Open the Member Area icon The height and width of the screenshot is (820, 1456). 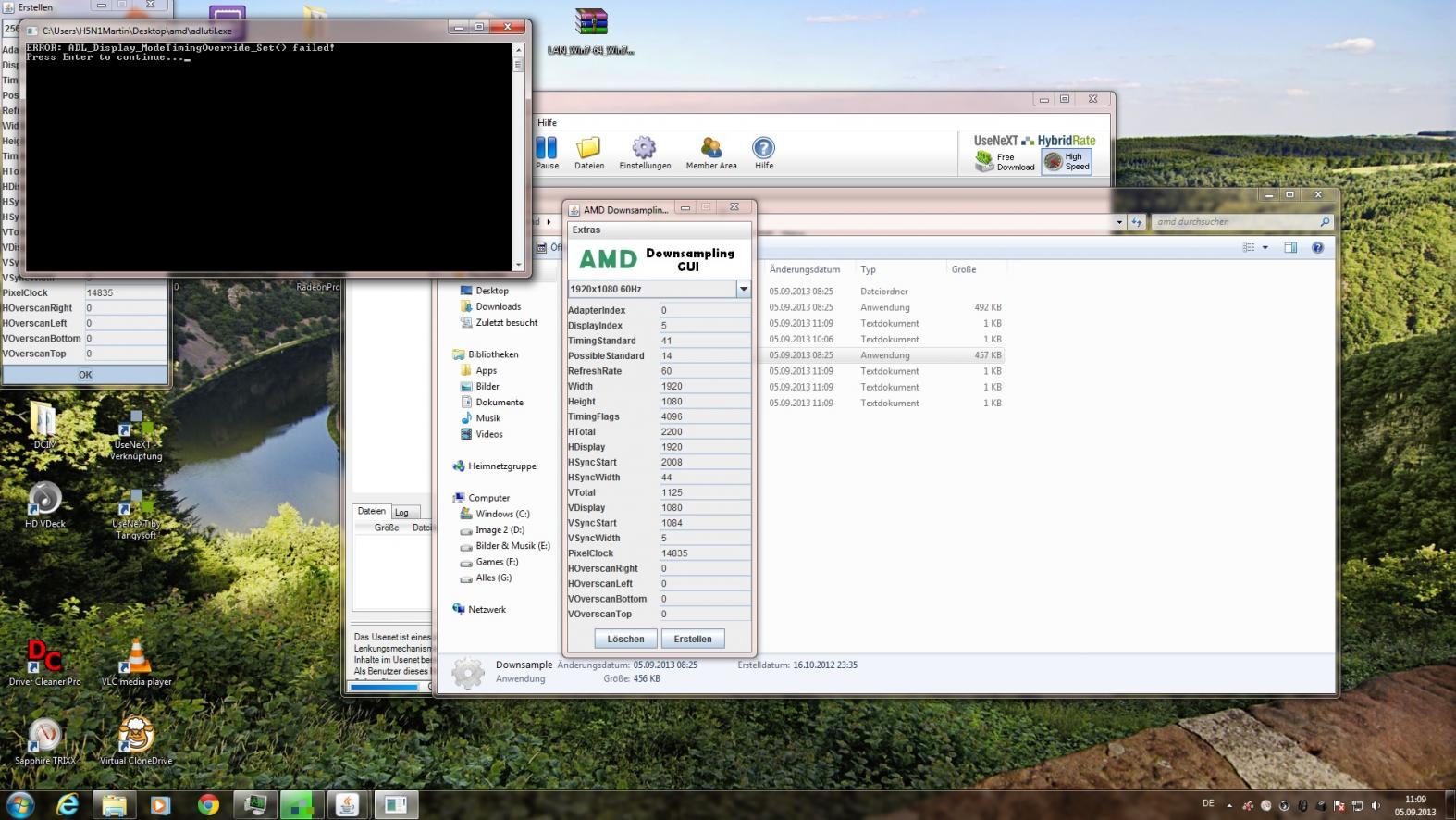(711, 153)
